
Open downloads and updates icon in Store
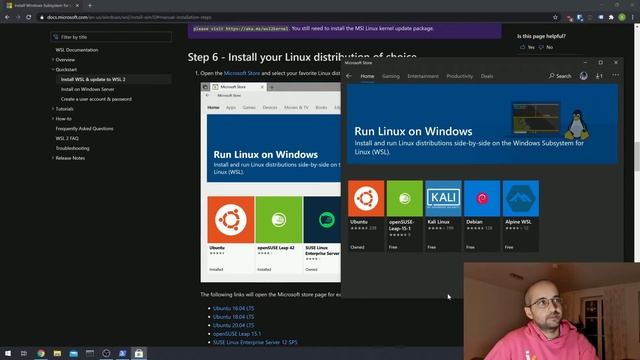(599, 76)
